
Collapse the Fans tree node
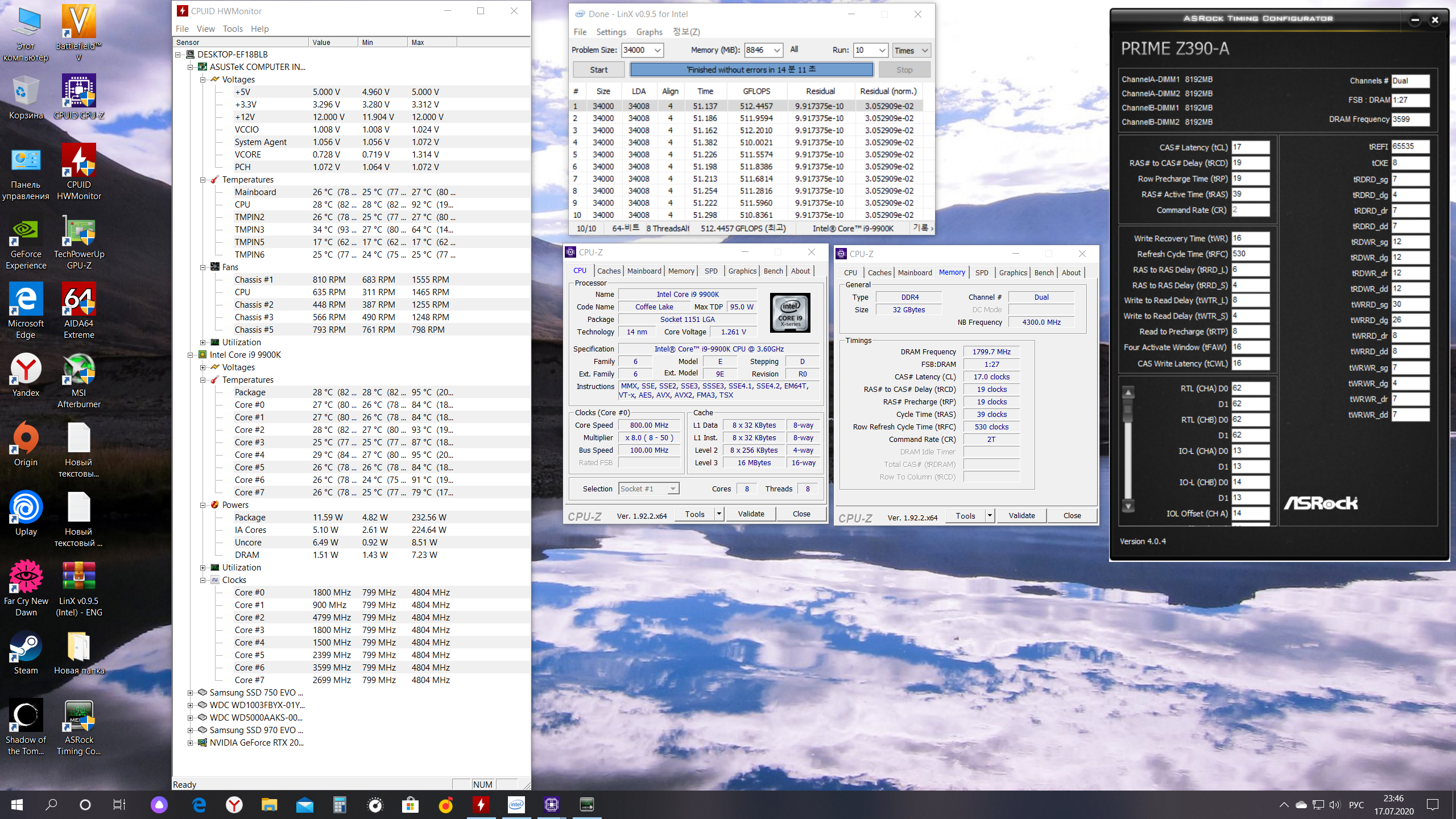click(x=203, y=267)
